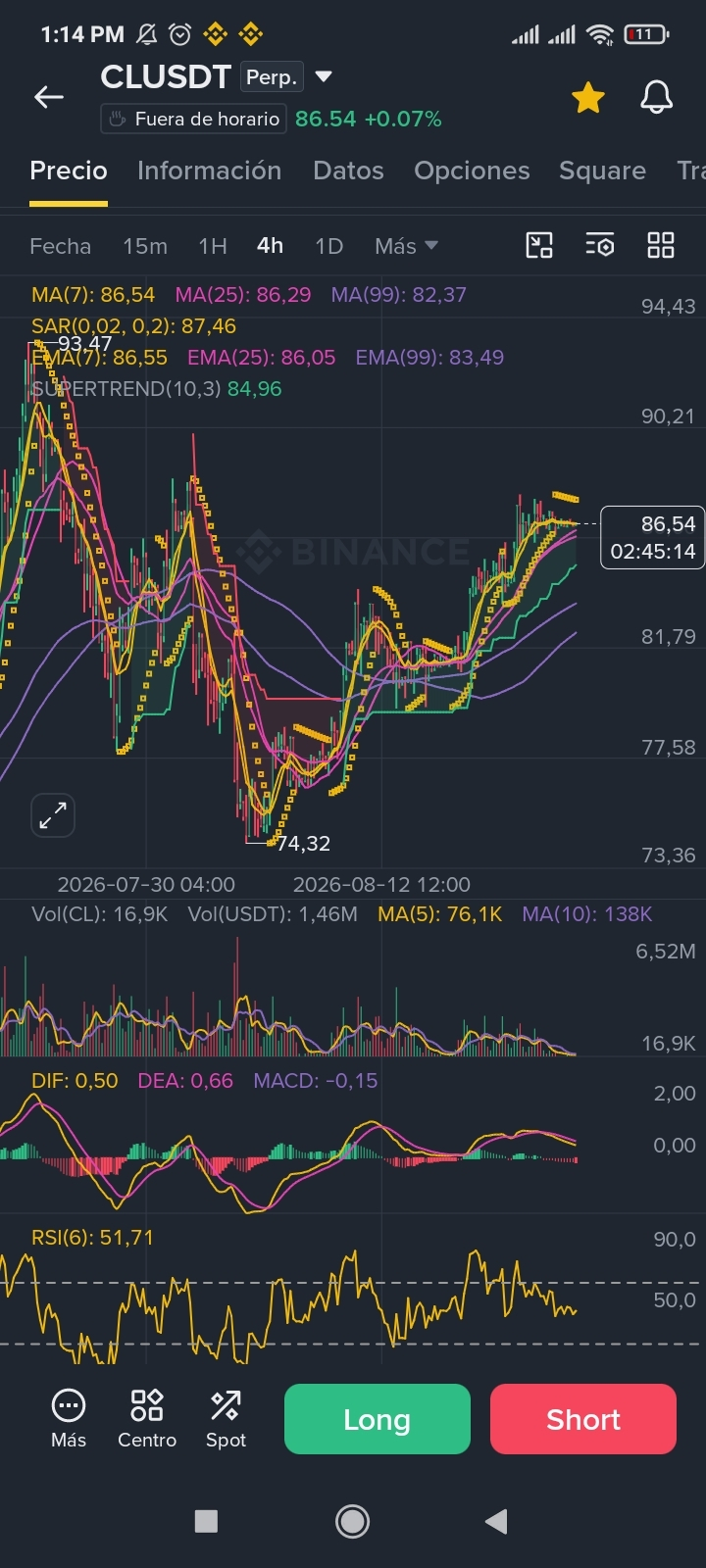Open the Square tab
Image resolution: width=706 pixels, height=1568 pixels.
(602, 171)
